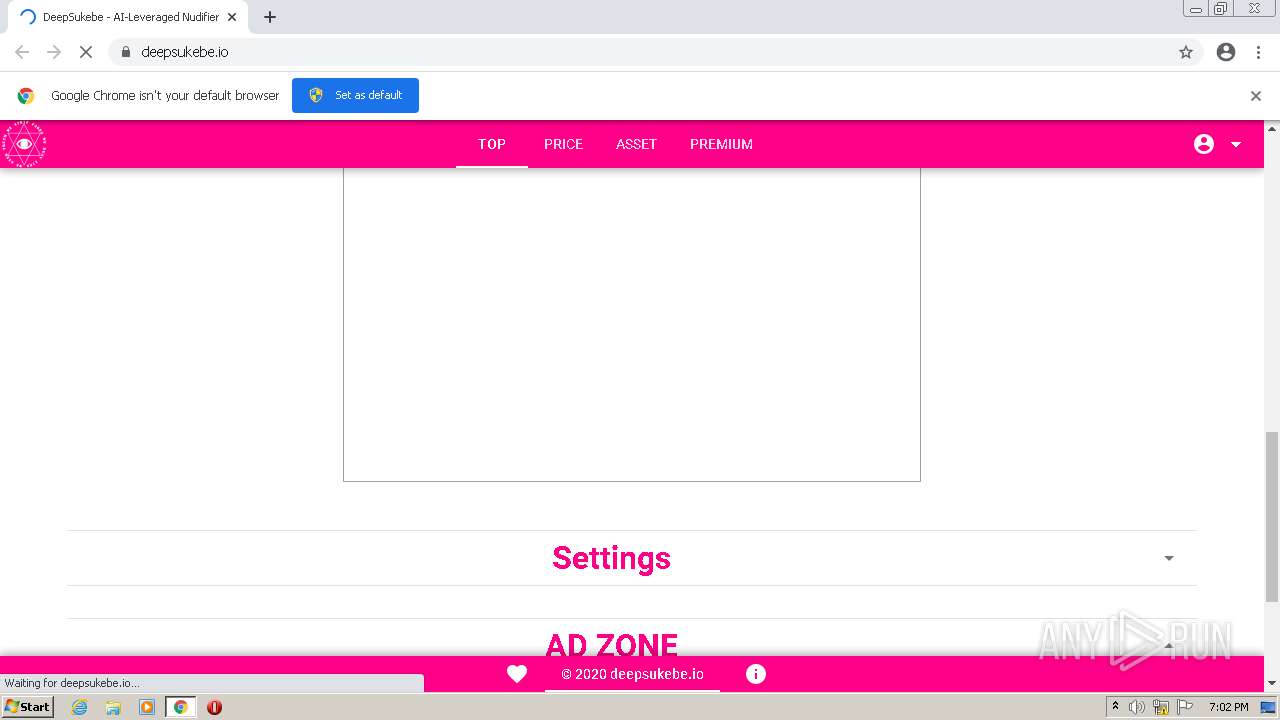Image resolution: width=1280 pixels, height=720 pixels.
Task: Close the DeepSukebe browser tab
Action: point(232,17)
